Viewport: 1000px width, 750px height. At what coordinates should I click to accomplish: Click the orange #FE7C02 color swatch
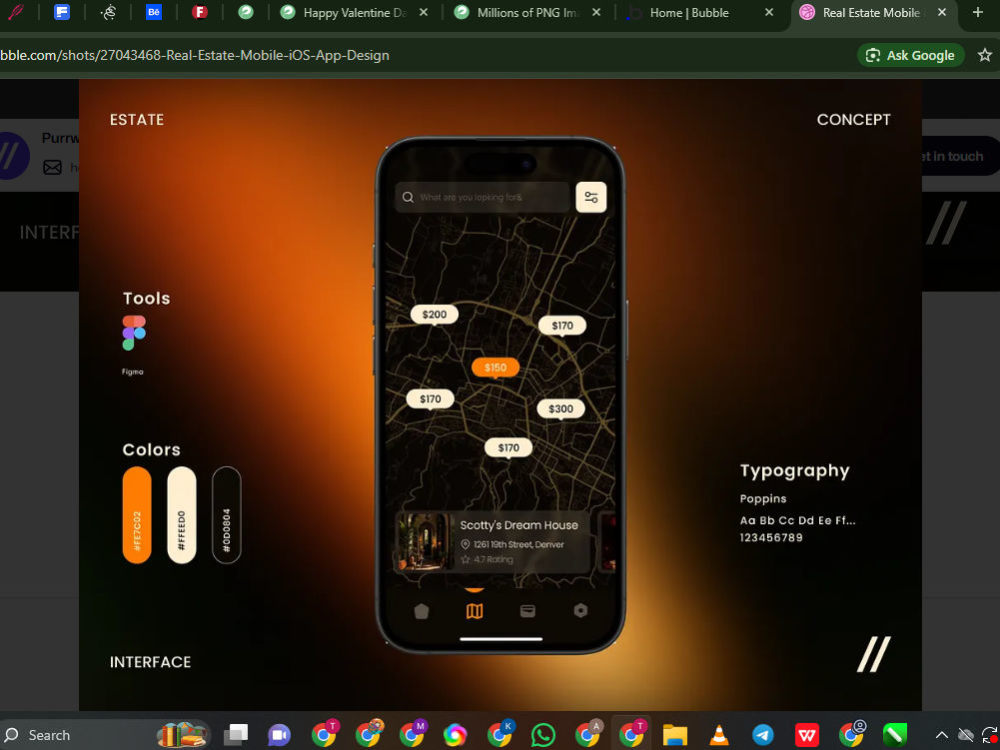[x=137, y=515]
